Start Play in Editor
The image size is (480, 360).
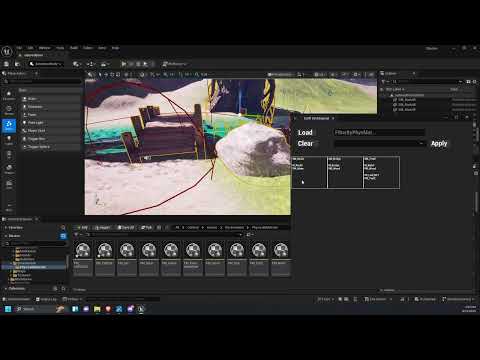124,64
